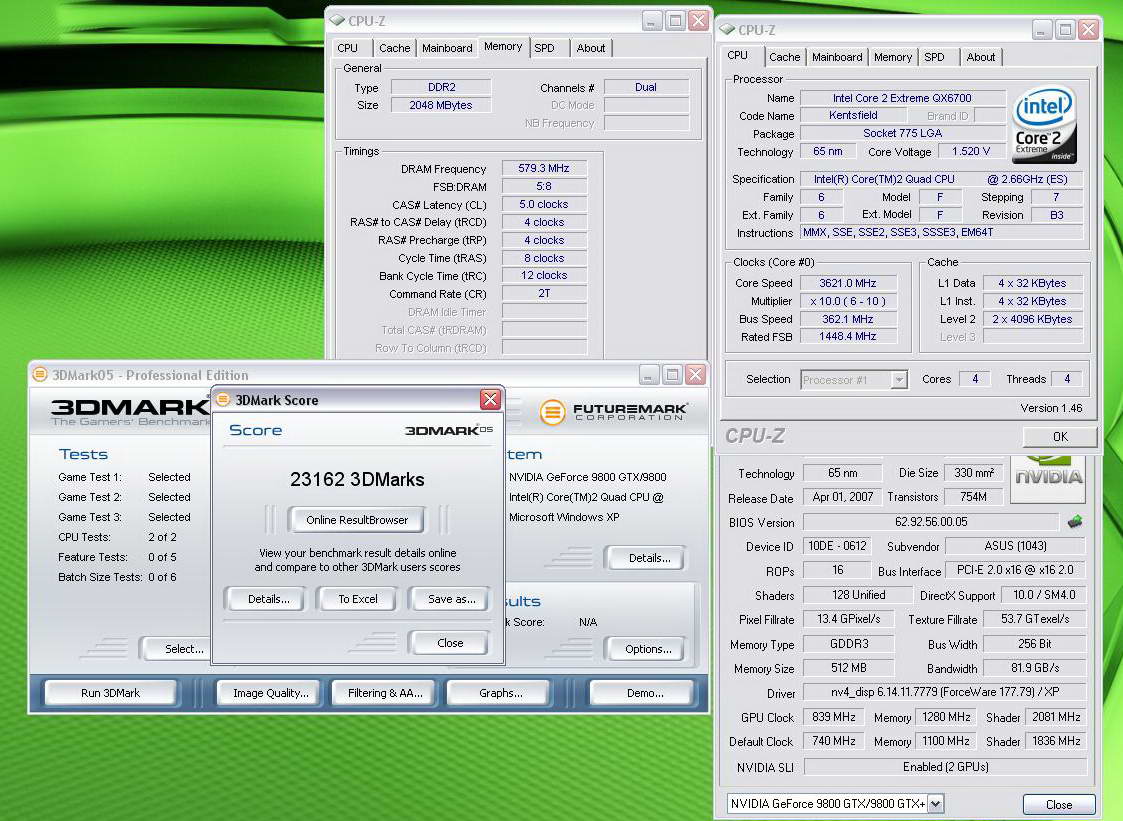
Task: Click OK in the CPU-Z window
Action: 1060,436
